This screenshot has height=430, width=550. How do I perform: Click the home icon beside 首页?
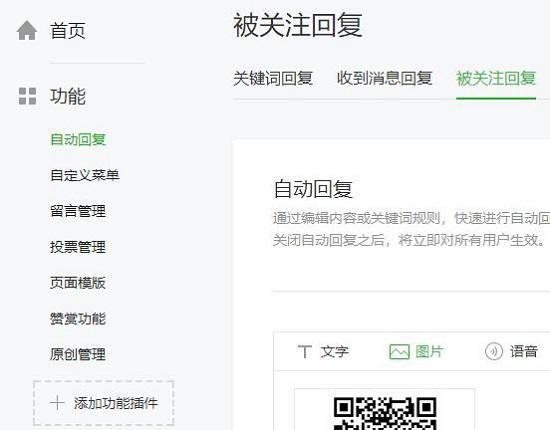point(27,31)
